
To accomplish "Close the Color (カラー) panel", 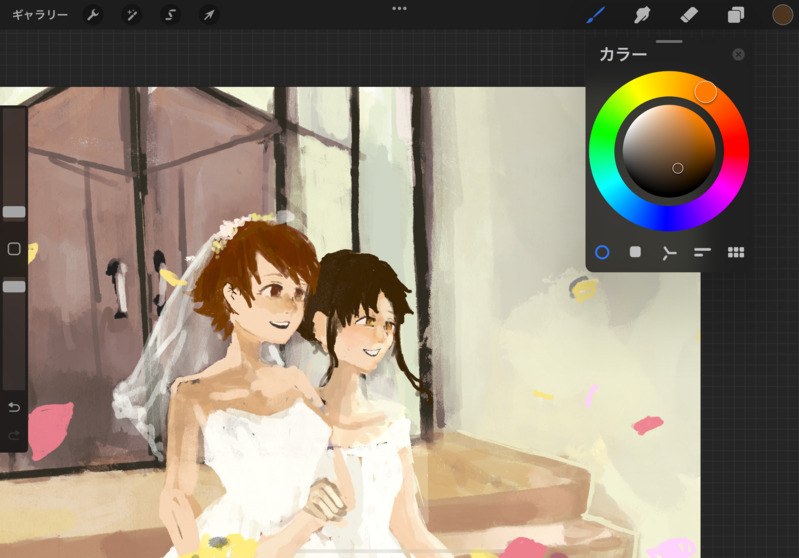I will [738, 55].
